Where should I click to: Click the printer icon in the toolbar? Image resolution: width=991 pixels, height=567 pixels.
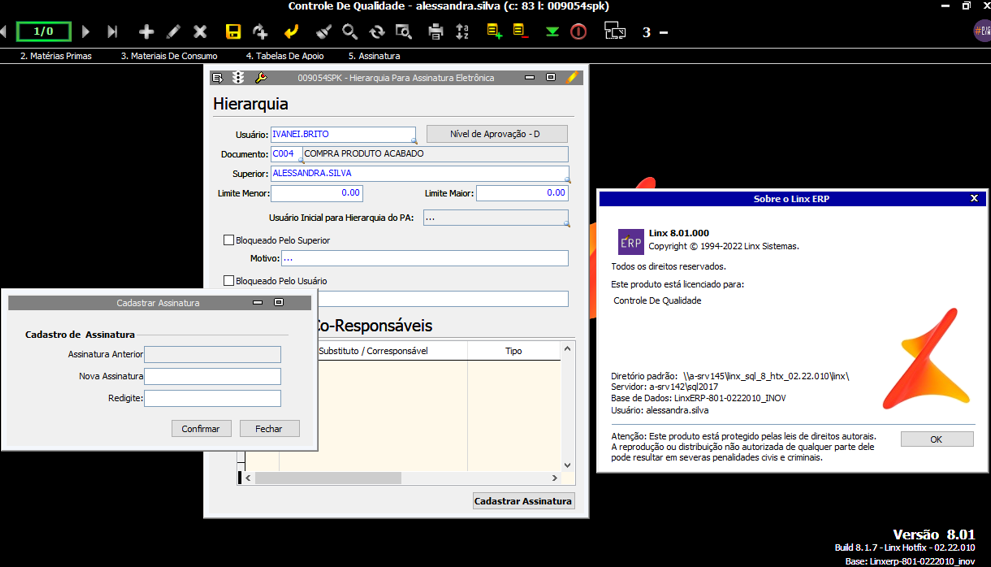coord(435,32)
